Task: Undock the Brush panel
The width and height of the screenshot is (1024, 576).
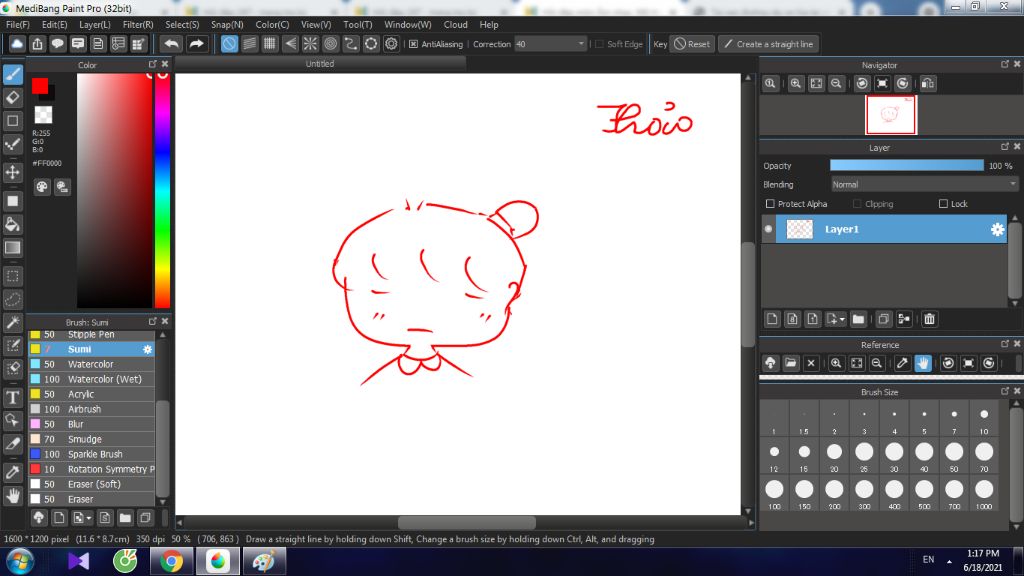Action: [x=152, y=321]
